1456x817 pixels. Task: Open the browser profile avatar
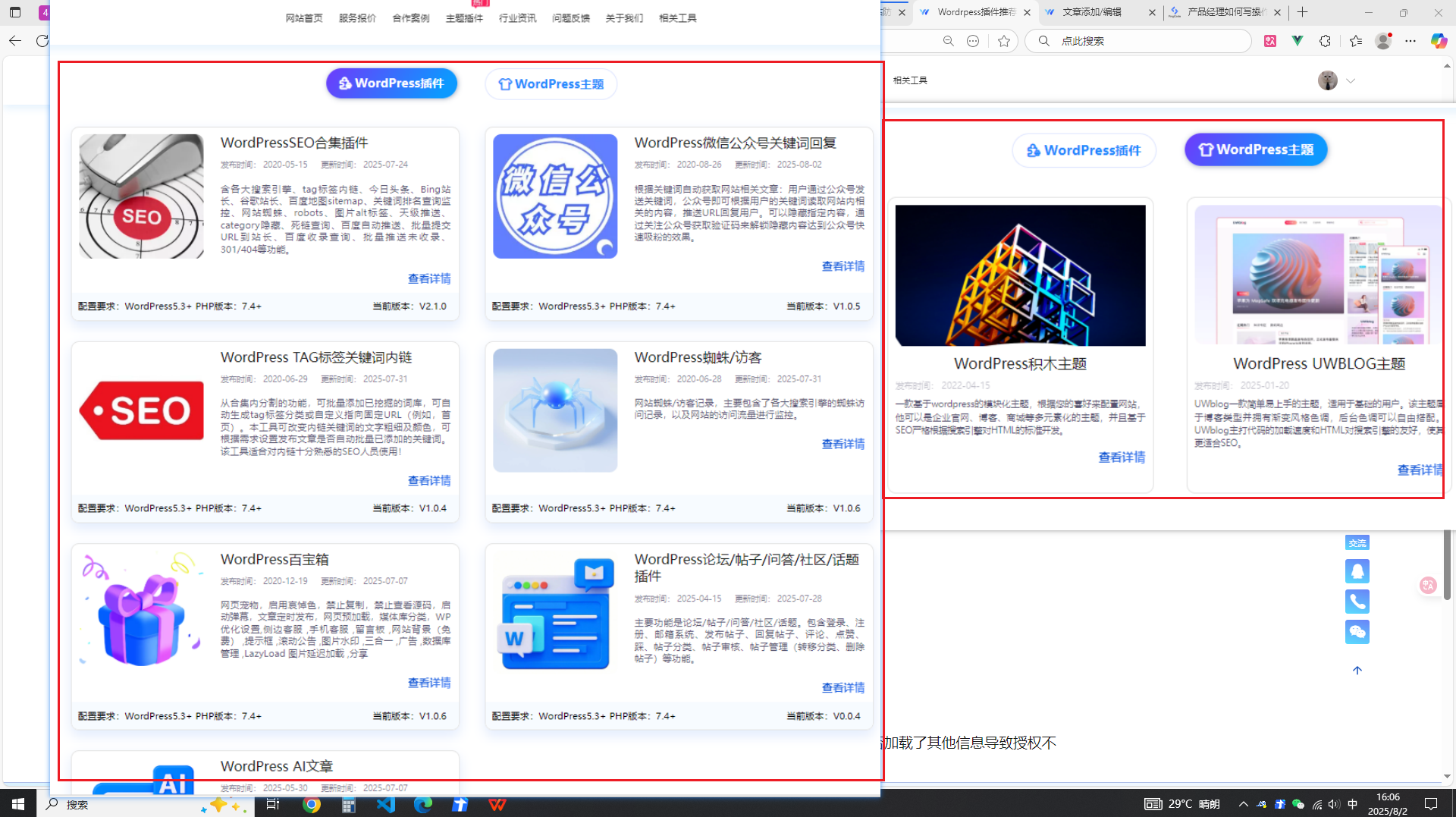[x=1383, y=41]
